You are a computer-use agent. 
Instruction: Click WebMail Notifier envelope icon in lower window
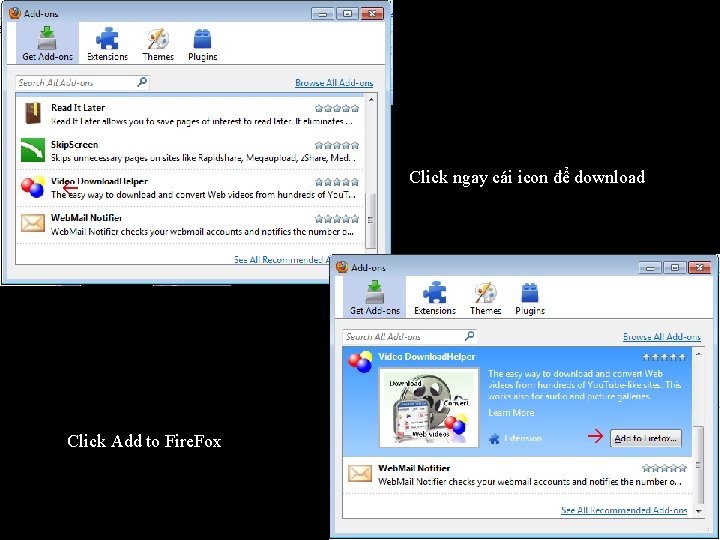coord(360,473)
